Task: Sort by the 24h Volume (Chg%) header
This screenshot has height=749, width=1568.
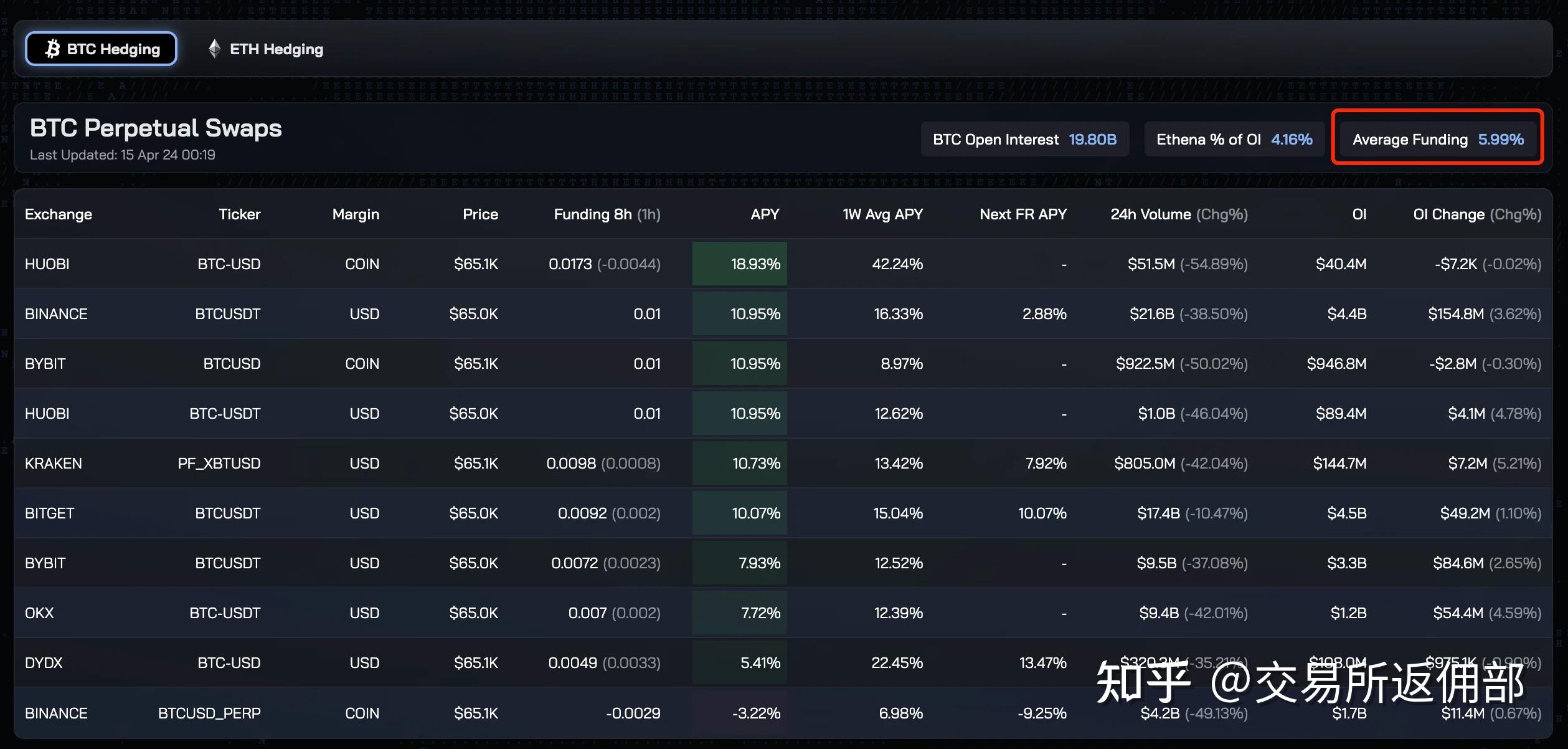Action: click(1179, 214)
